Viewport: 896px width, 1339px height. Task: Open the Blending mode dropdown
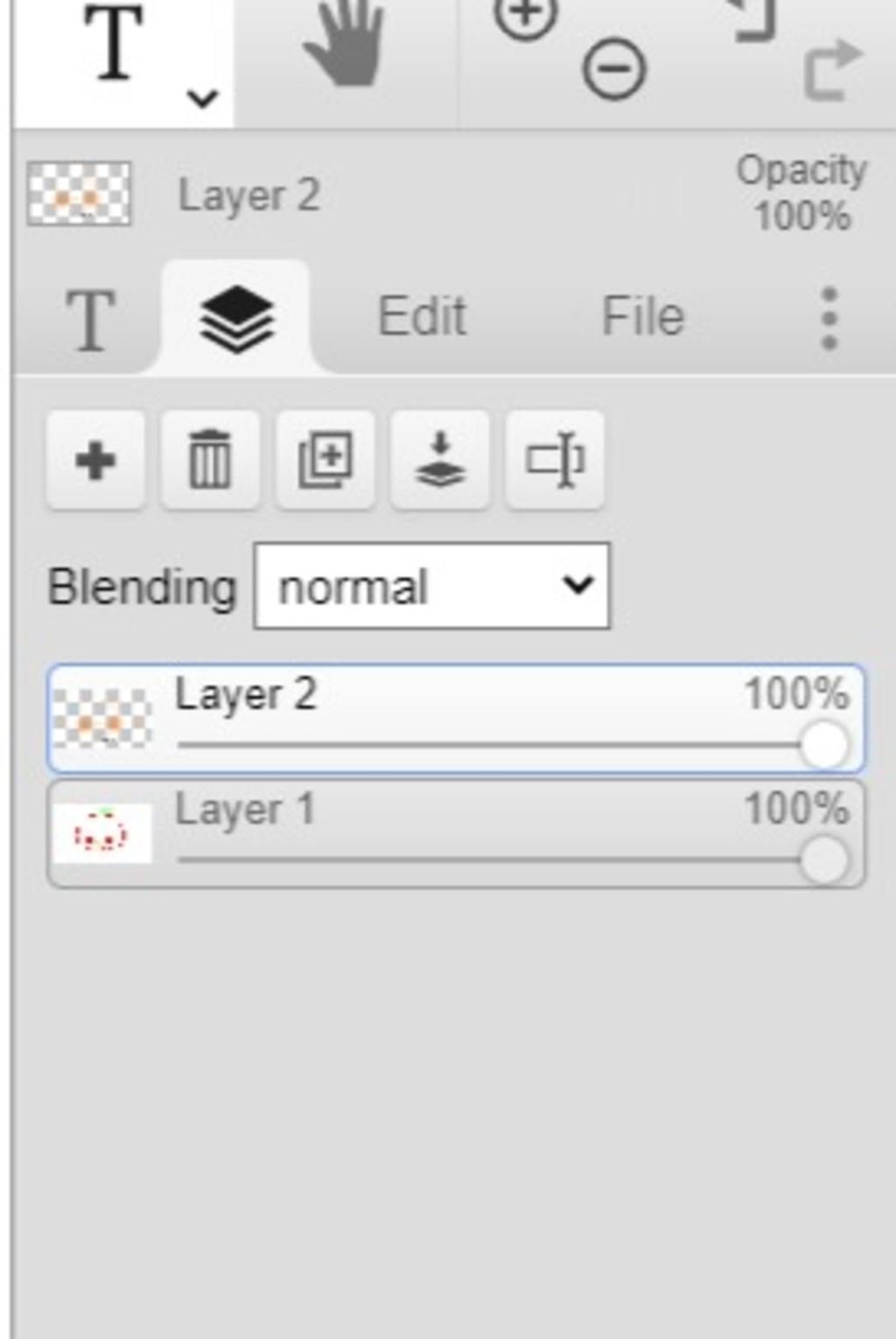(x=432, y=586)
